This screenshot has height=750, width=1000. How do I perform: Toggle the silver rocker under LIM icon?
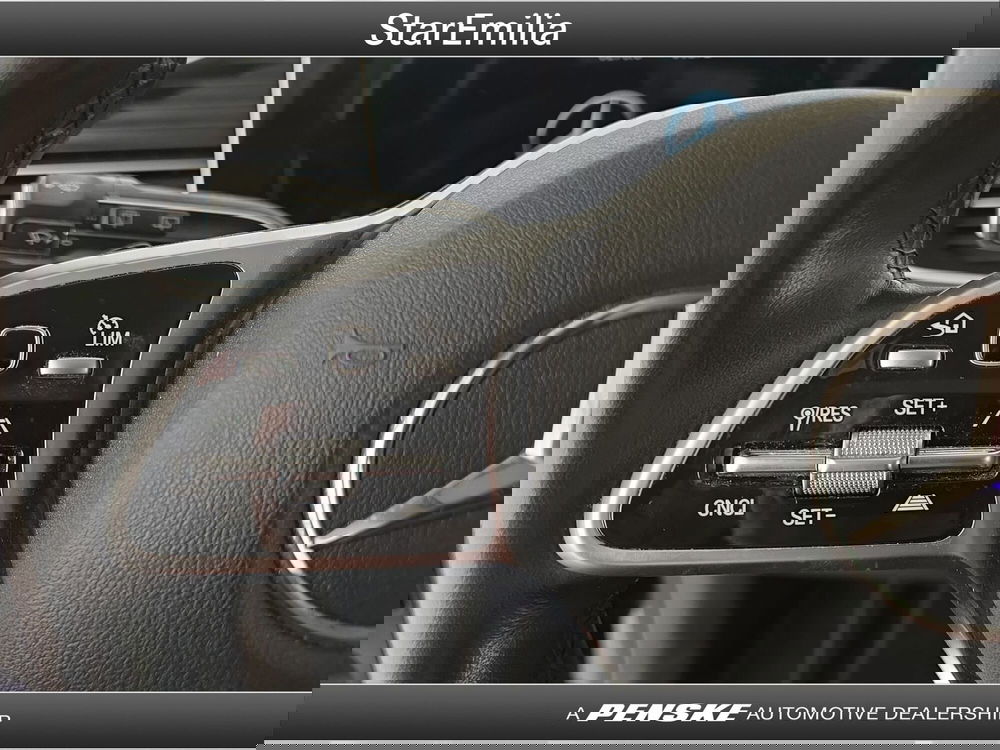point(68,366)
